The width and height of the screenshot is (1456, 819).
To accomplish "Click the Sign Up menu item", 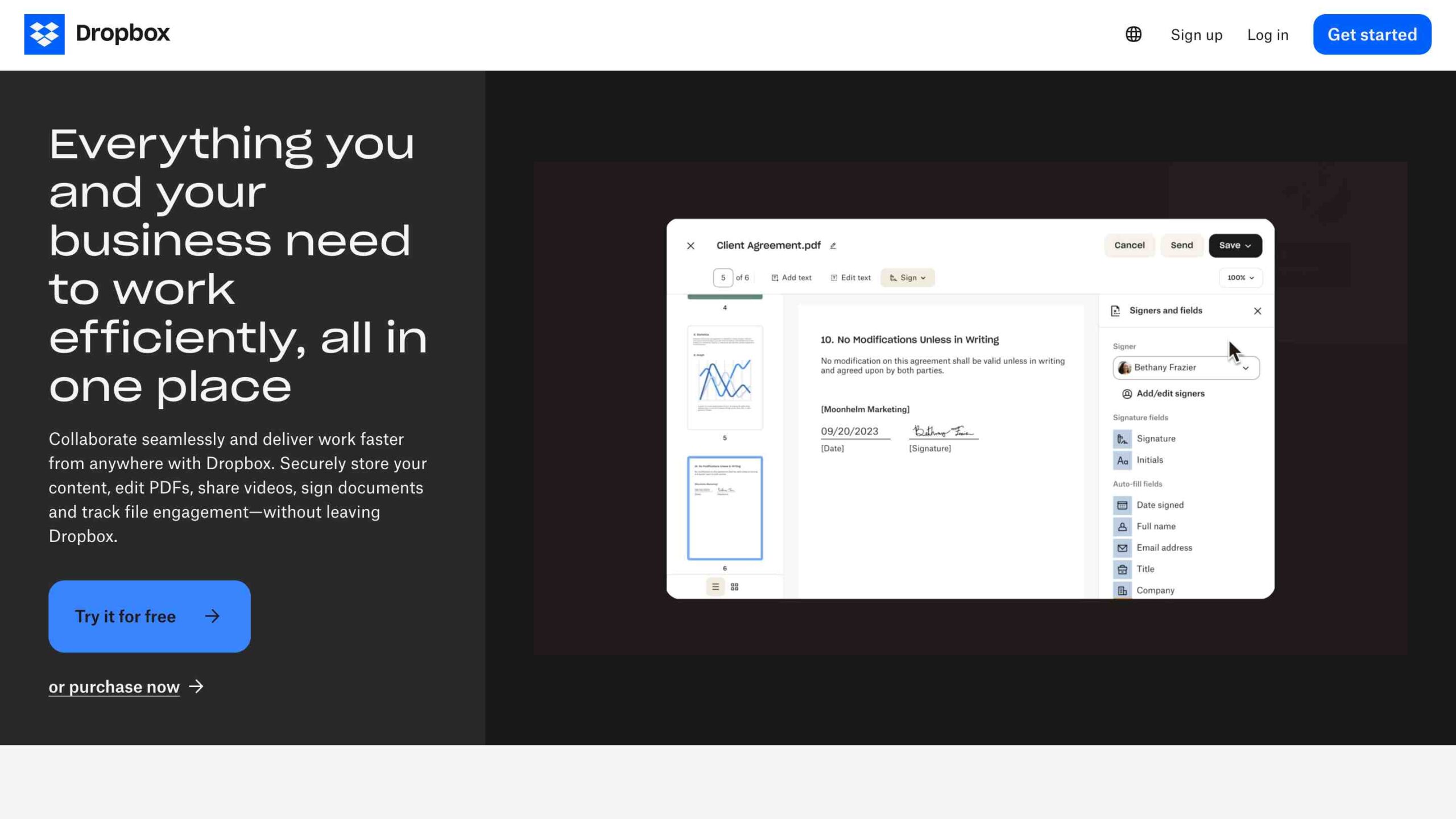I will 1196,35.
